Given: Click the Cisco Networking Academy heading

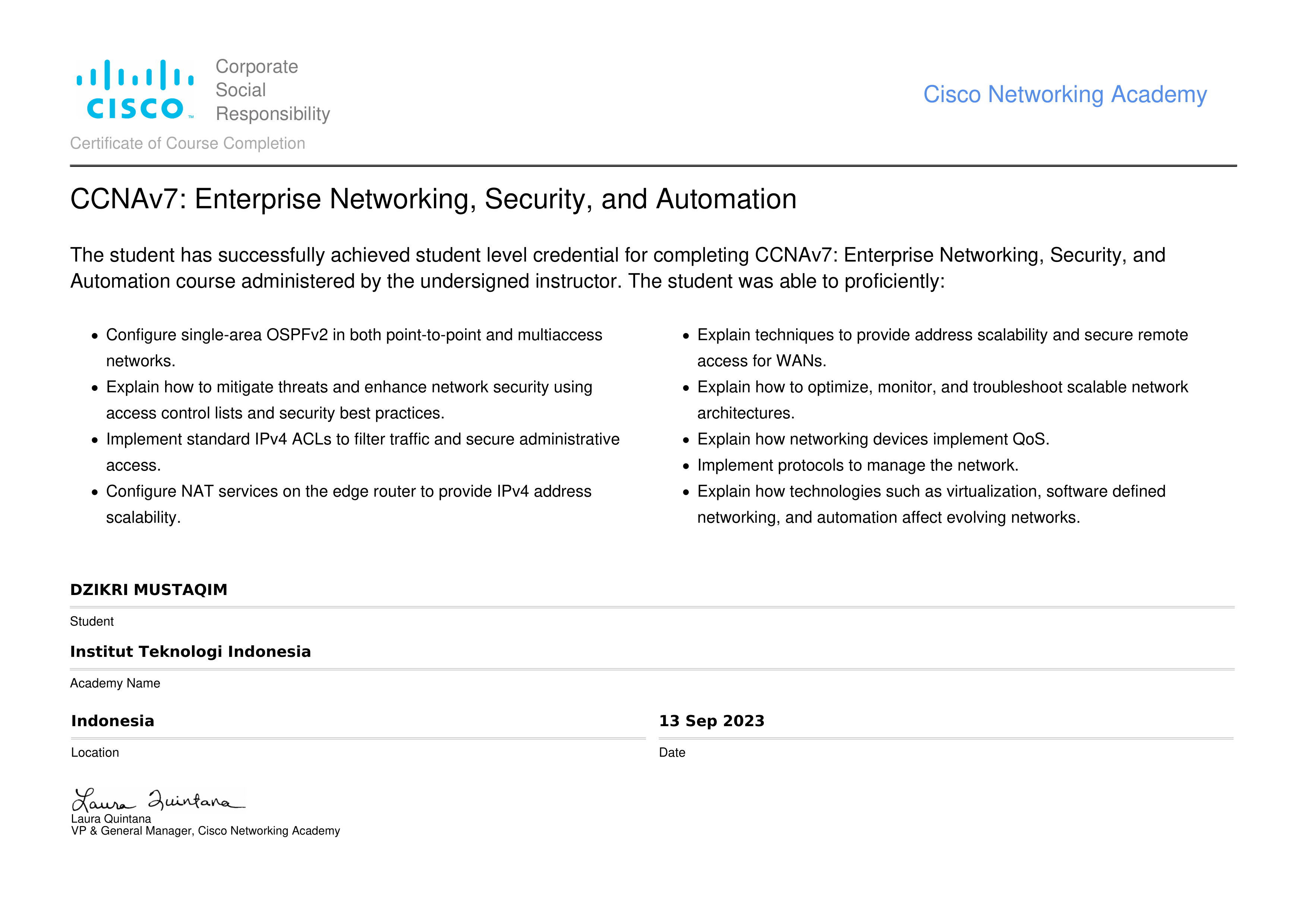Looking at the screenshot, I should (x=1064, y=95).
